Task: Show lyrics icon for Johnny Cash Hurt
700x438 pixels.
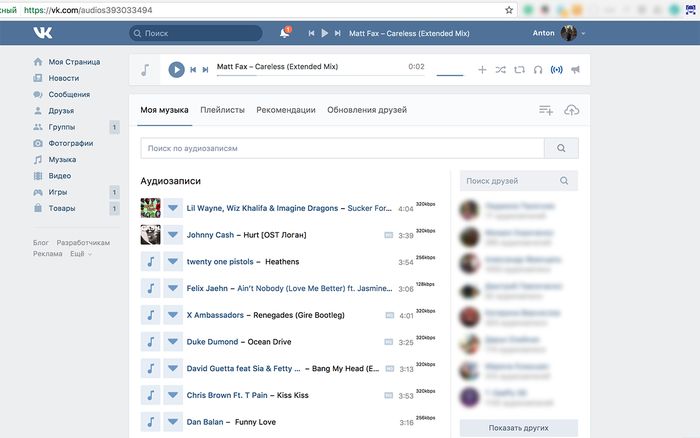Action: [x=388, y=235]
